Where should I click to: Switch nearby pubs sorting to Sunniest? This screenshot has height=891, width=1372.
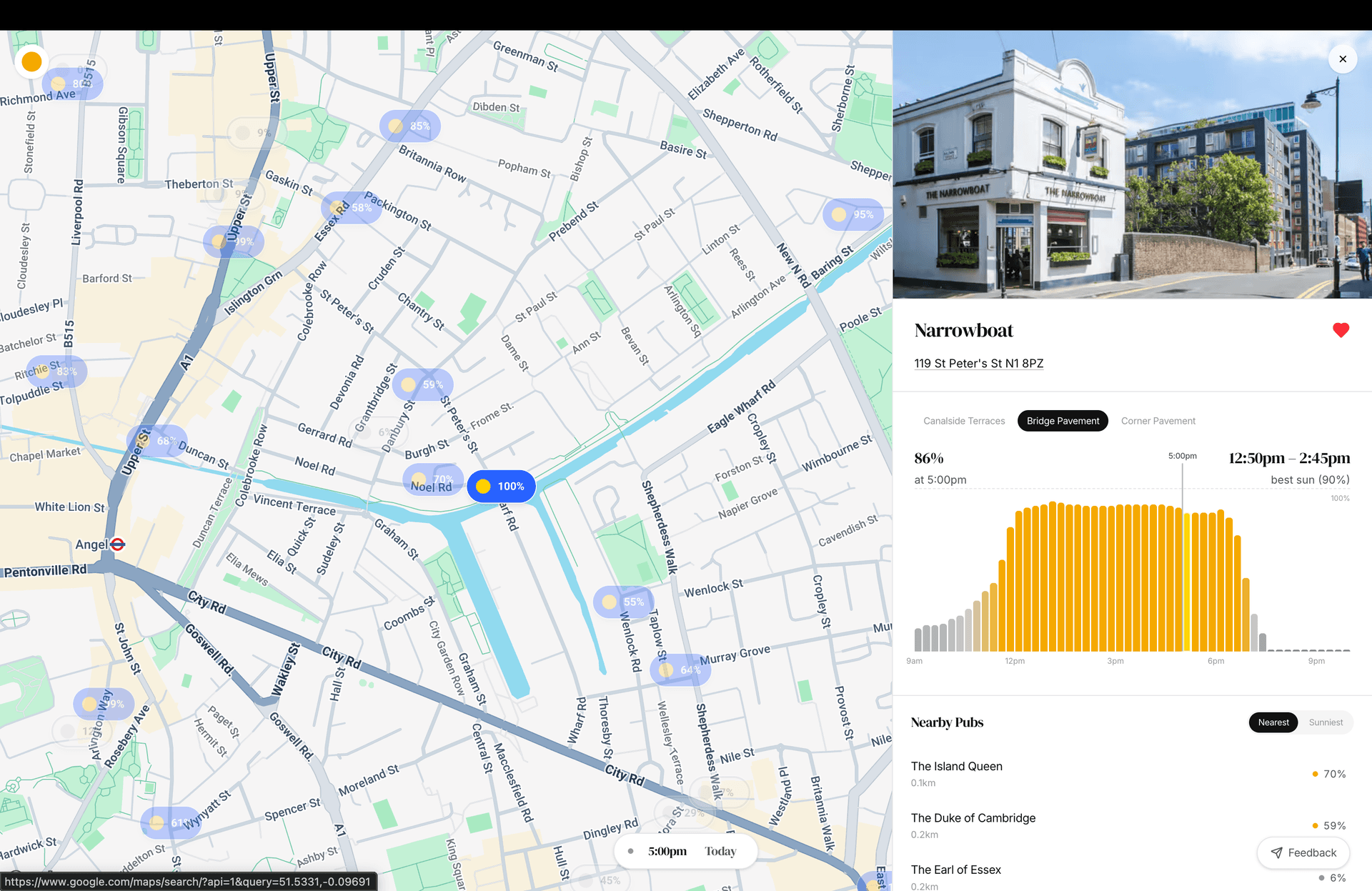(x=1326, y=722)
